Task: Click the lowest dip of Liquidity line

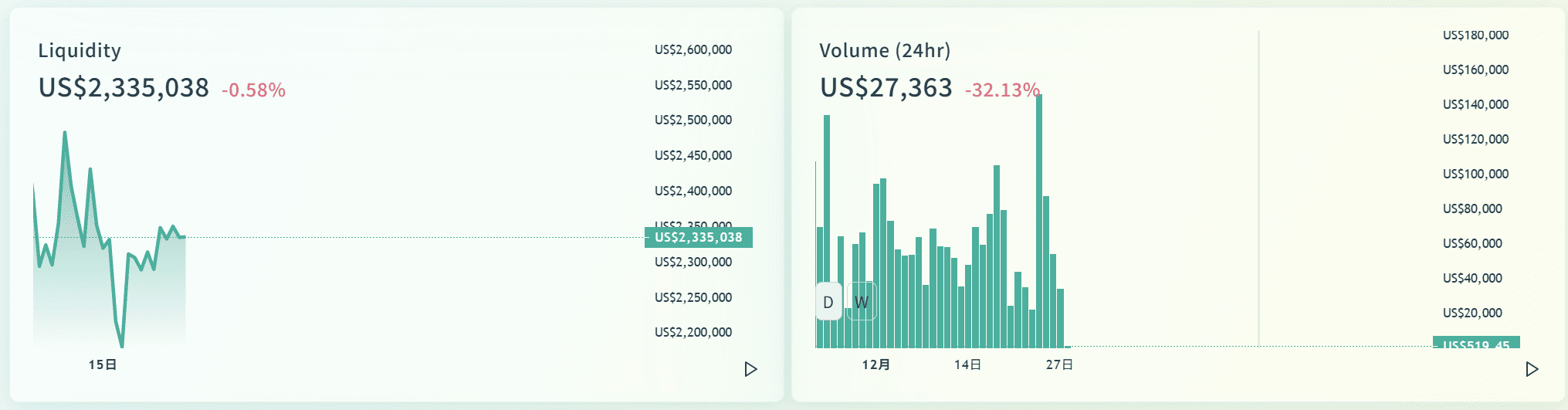Action: click(x=121, y=344)
